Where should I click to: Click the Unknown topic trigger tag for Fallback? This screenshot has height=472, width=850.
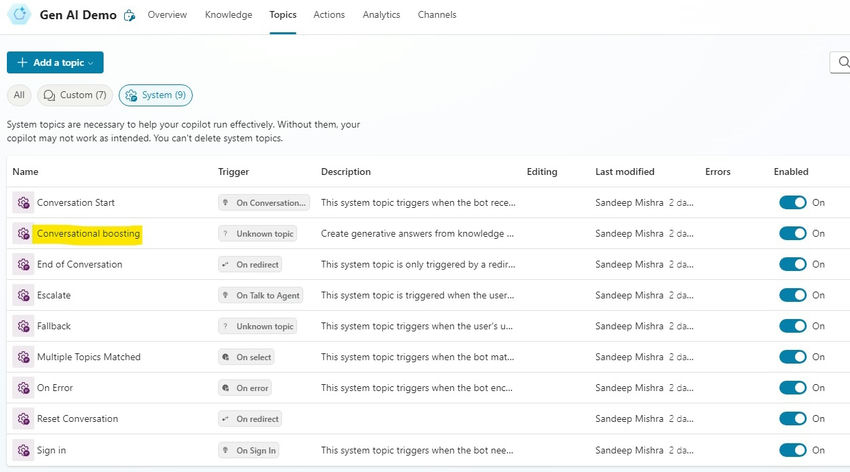click(x=258, y=326)
